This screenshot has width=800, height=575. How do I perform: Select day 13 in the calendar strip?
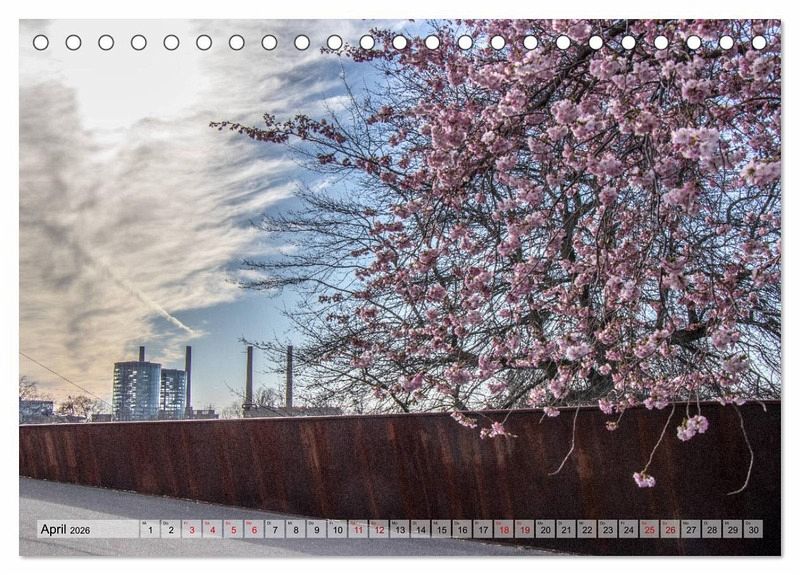tap(400, 529)
